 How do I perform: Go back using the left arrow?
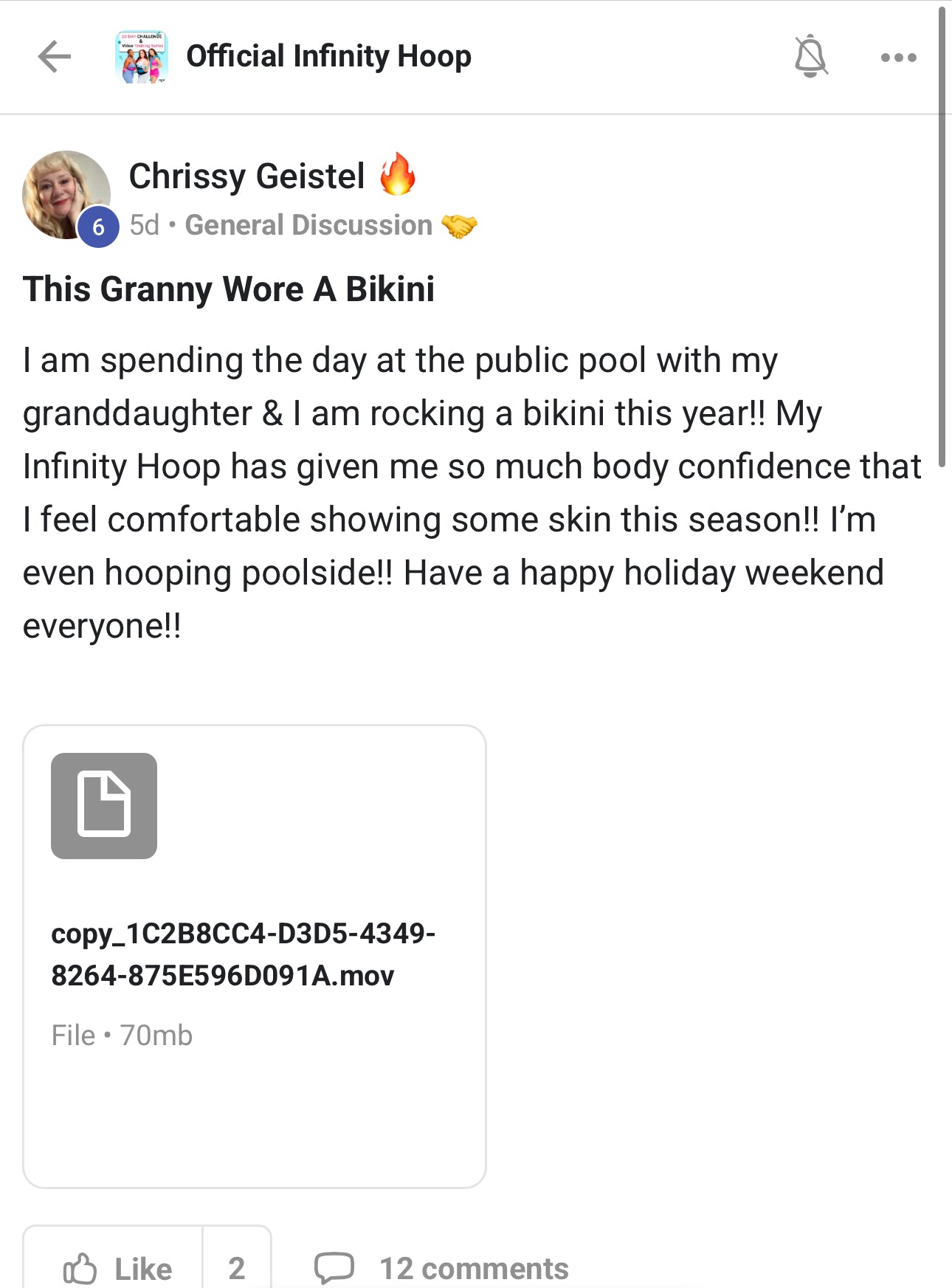(55, 57)
